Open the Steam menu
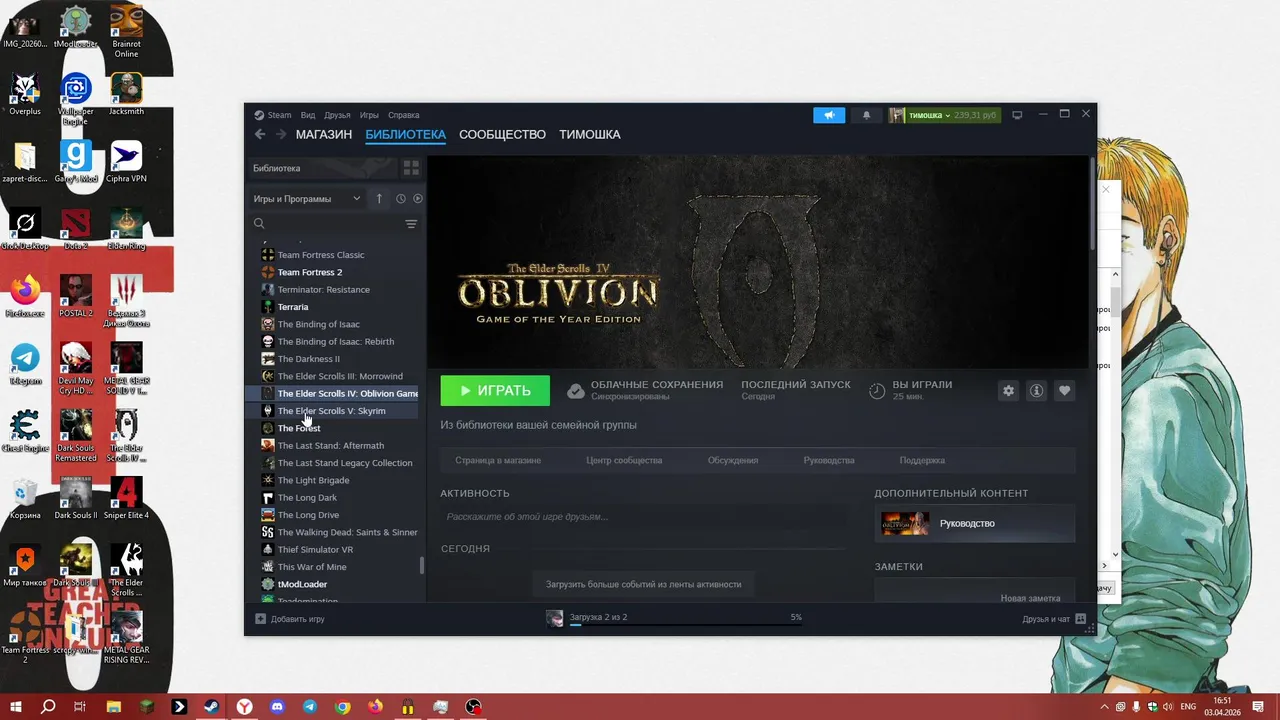The height and width of the screenshot is (720, 1280). coord(273,115)
